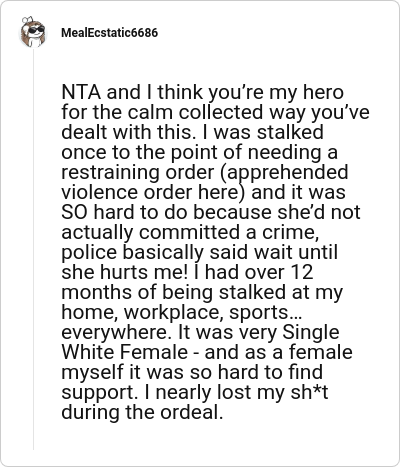
Task: Click the phrase "hard to find support"
Action: tap(192, 382)
